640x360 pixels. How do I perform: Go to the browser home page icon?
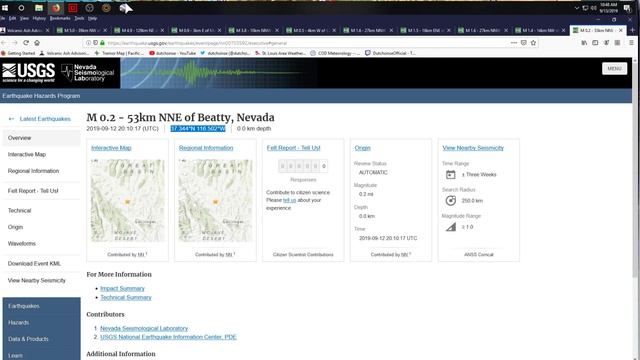pos(37,42)
